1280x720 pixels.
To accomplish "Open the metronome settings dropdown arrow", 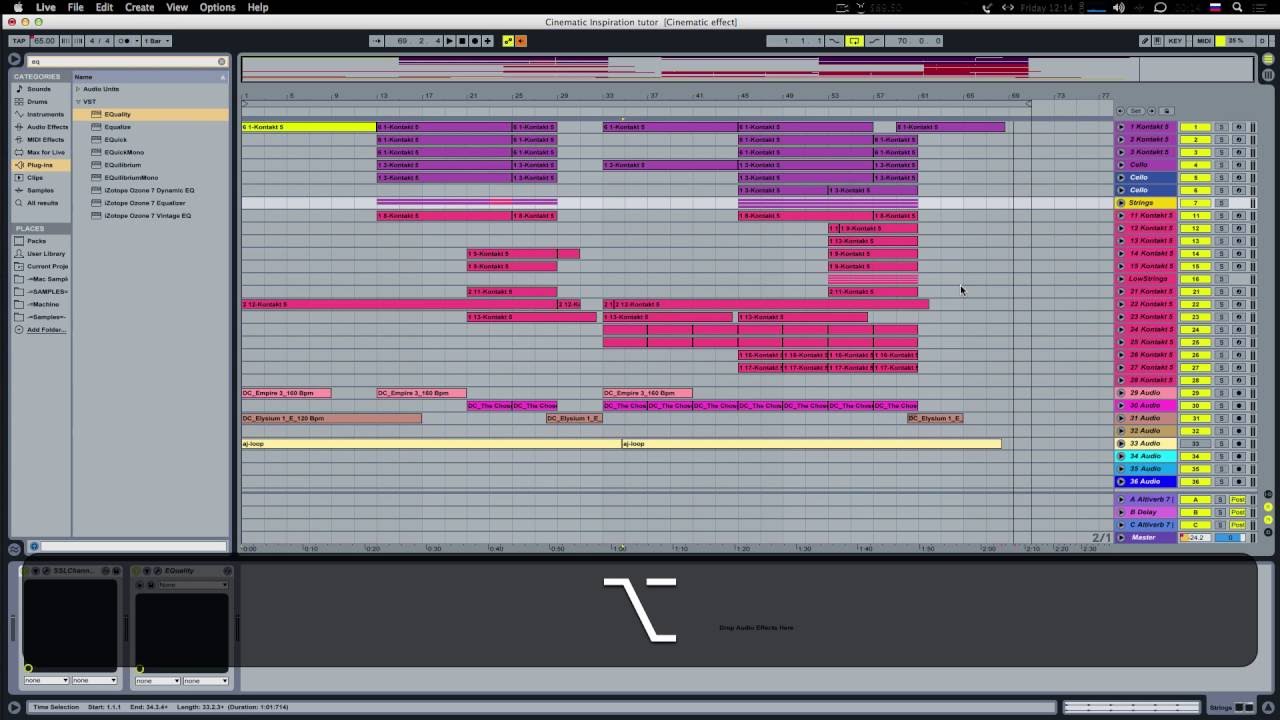I will 135,41.
